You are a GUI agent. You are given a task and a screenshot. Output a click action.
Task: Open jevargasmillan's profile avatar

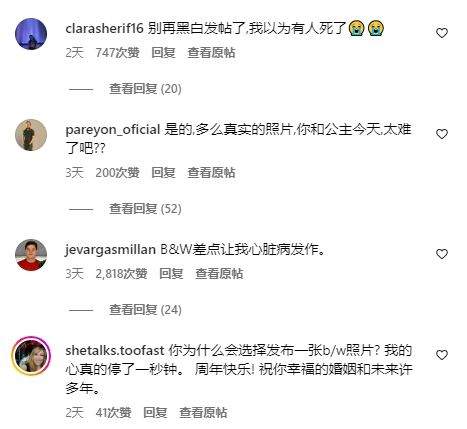[31, 255]
